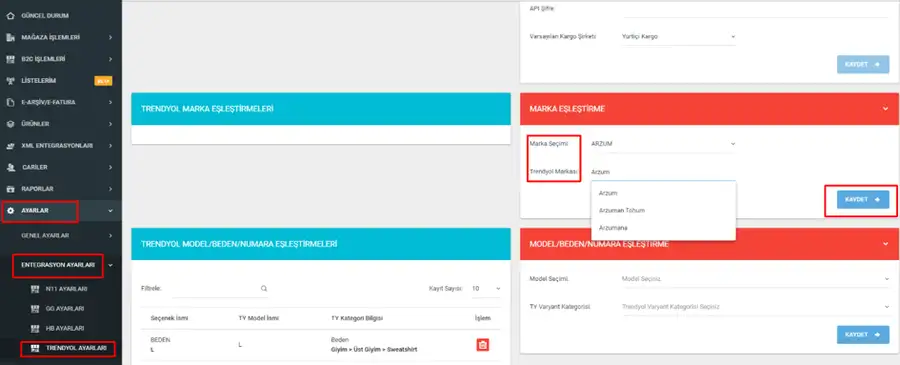Viewport: 900px width, 365px height.
Task: Expand E-Arşiv/E-Fatura chevron arrow
Action: 110,102
